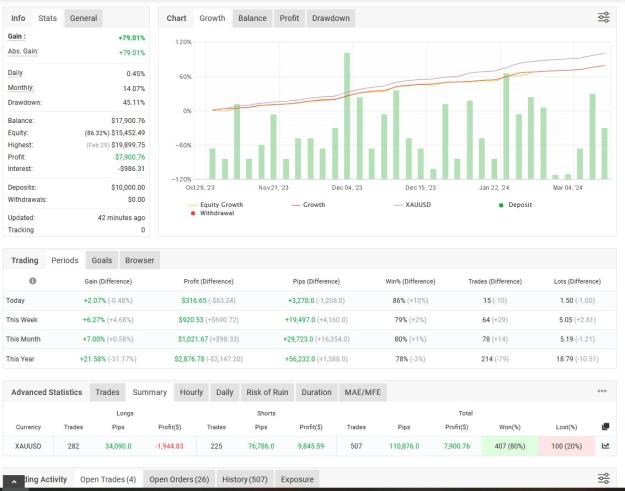The image size is (625, 491).
Task: Switch to the Summary tab
Action: [149, 392]
